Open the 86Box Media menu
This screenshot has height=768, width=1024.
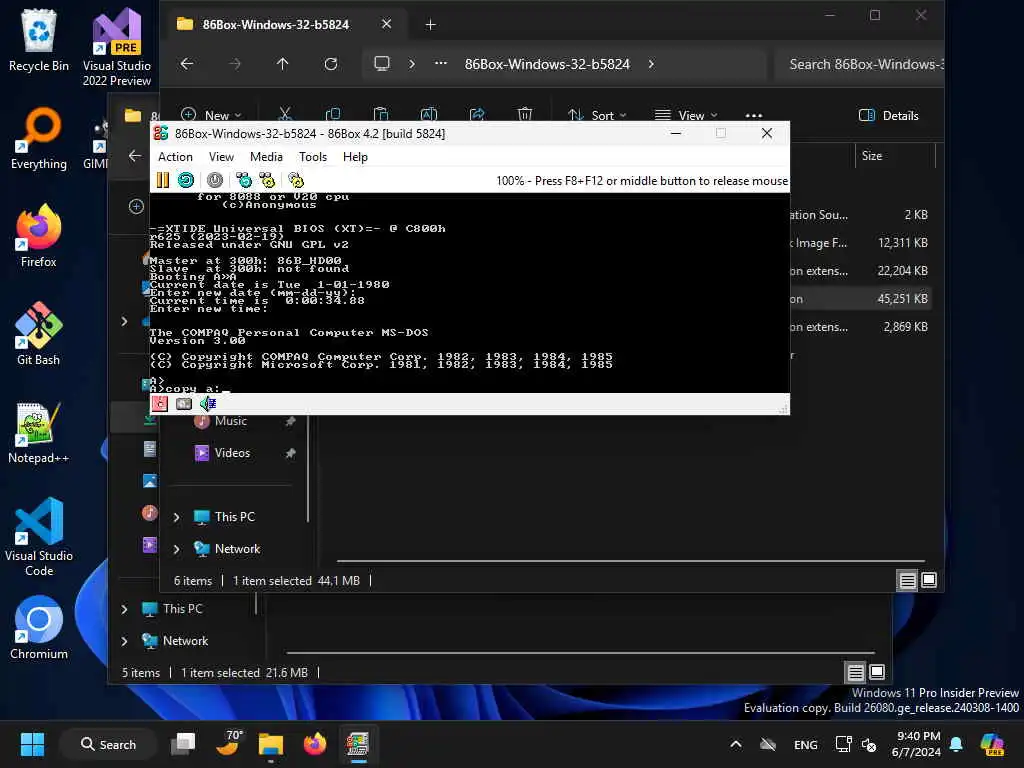point(266,157)
